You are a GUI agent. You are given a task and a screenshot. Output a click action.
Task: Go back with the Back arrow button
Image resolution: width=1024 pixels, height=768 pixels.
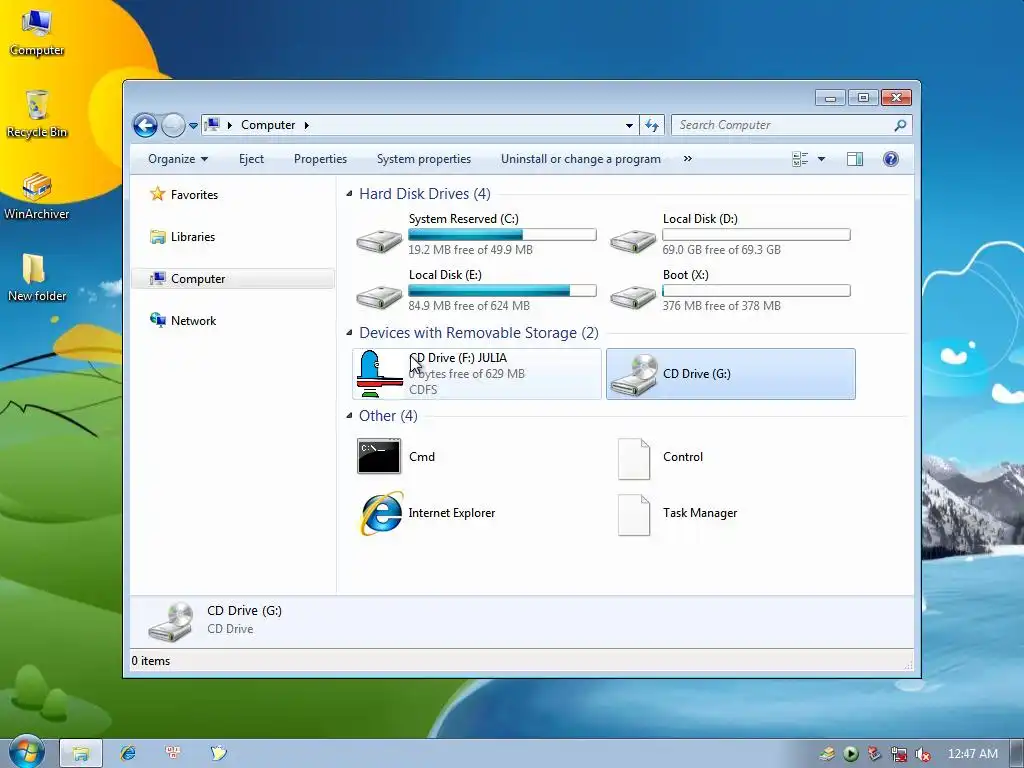tap(145, 125)
